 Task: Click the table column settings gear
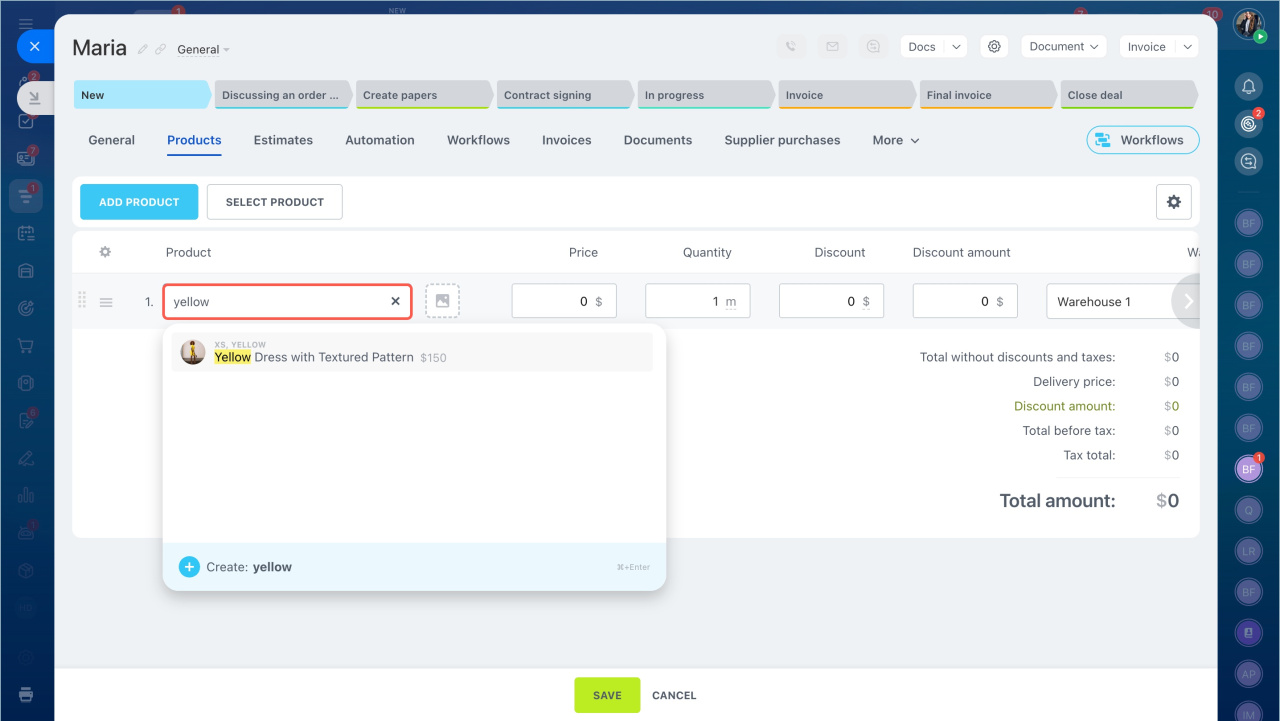pyautogui.click(x=105, y=252)
